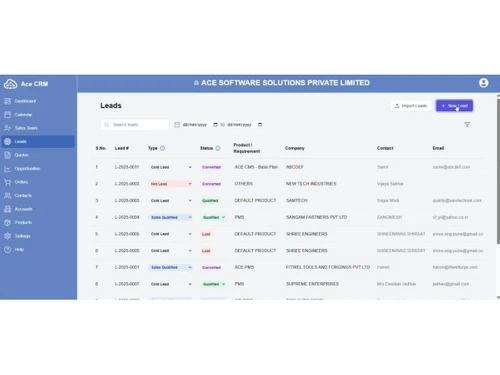500x375 pixels.
Task: Click Lost status badge in row 6
Action: click(206, 251)
